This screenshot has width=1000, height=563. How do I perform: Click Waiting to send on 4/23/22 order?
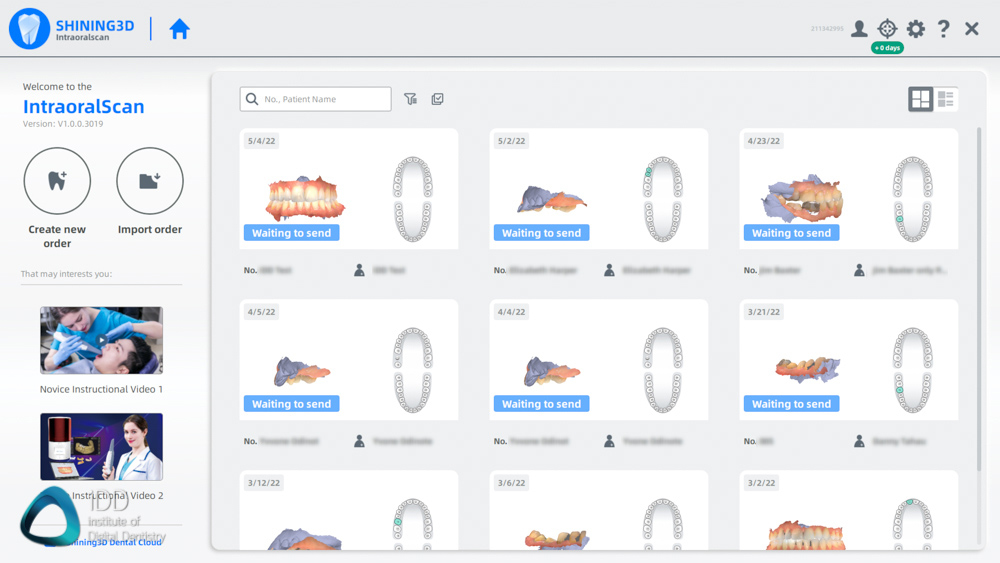click(791, 233)
